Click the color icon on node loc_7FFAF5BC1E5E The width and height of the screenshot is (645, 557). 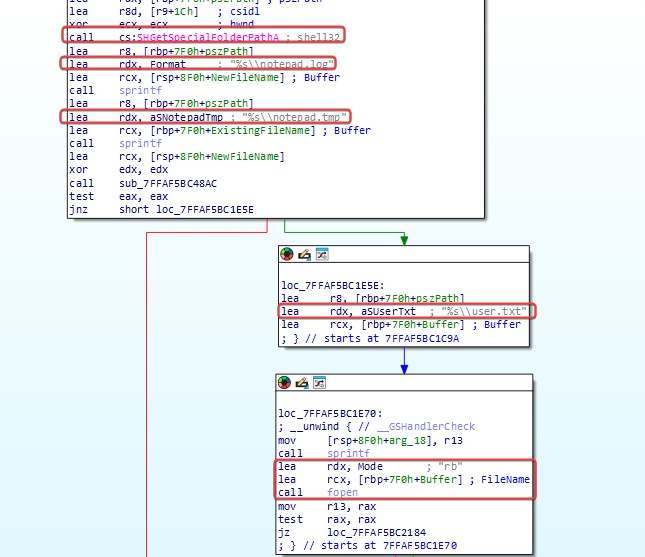point(287,254)
